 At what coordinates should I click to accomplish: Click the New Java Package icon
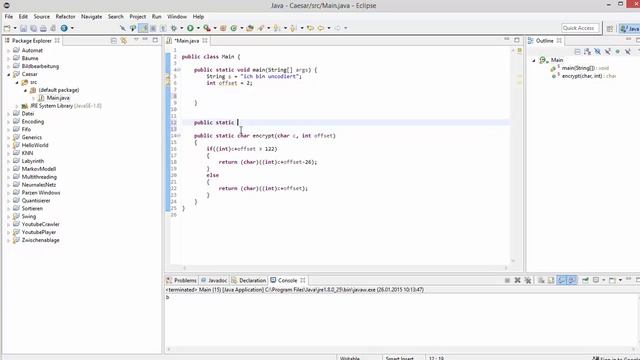[223, 28]
